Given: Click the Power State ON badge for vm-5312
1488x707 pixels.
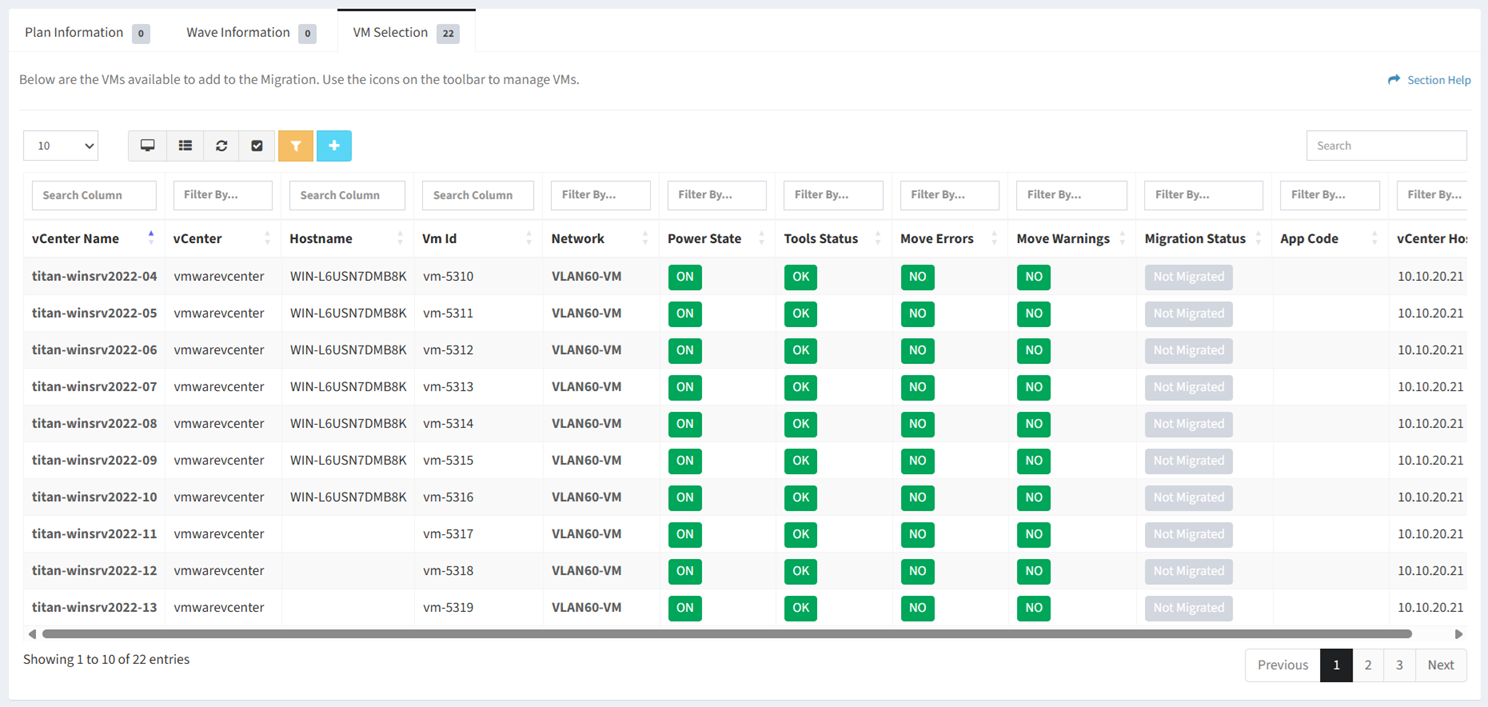Looking at the screenshot, I should click(685, 350).
